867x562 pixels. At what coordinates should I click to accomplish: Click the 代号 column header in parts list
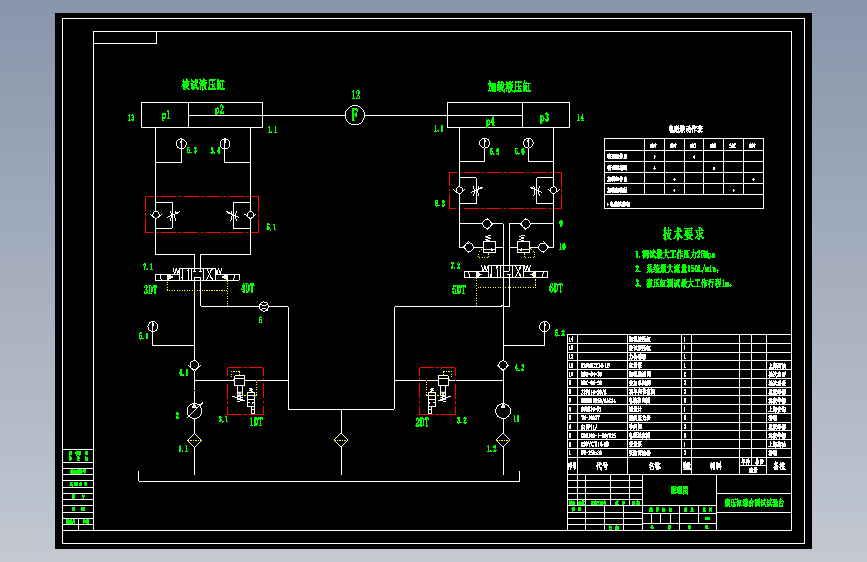point(602,466)
